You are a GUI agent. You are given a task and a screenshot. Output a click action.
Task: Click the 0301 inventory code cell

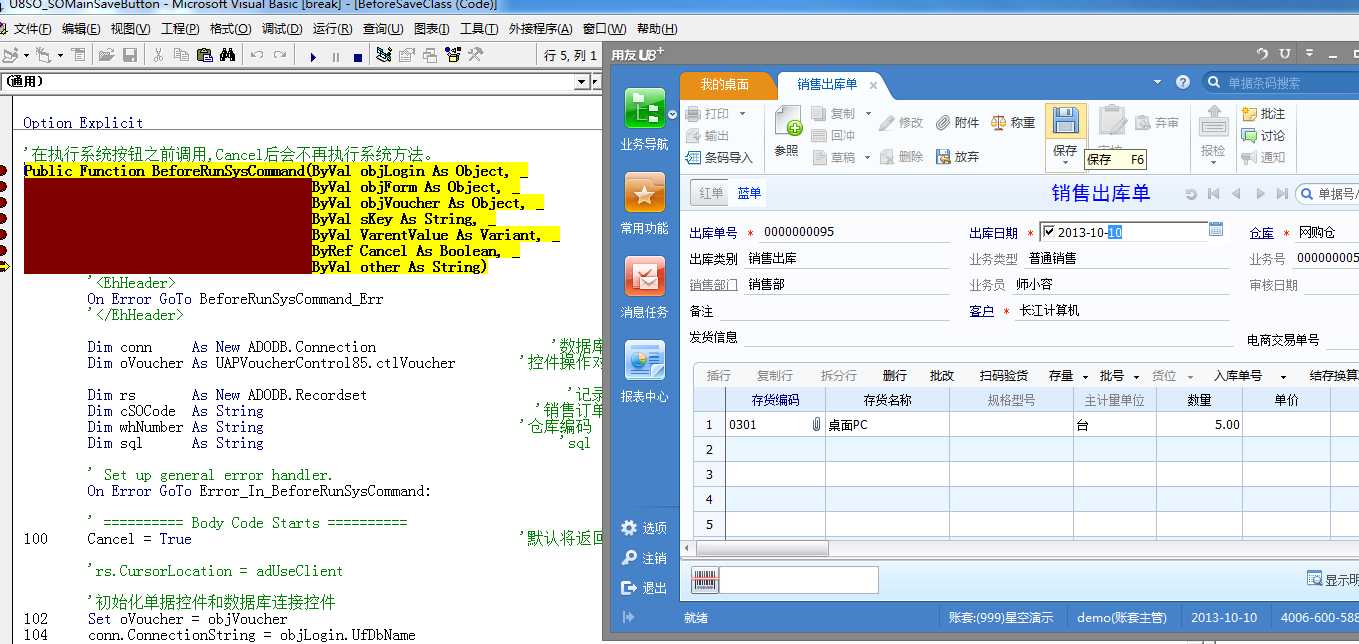click(775, 425)
